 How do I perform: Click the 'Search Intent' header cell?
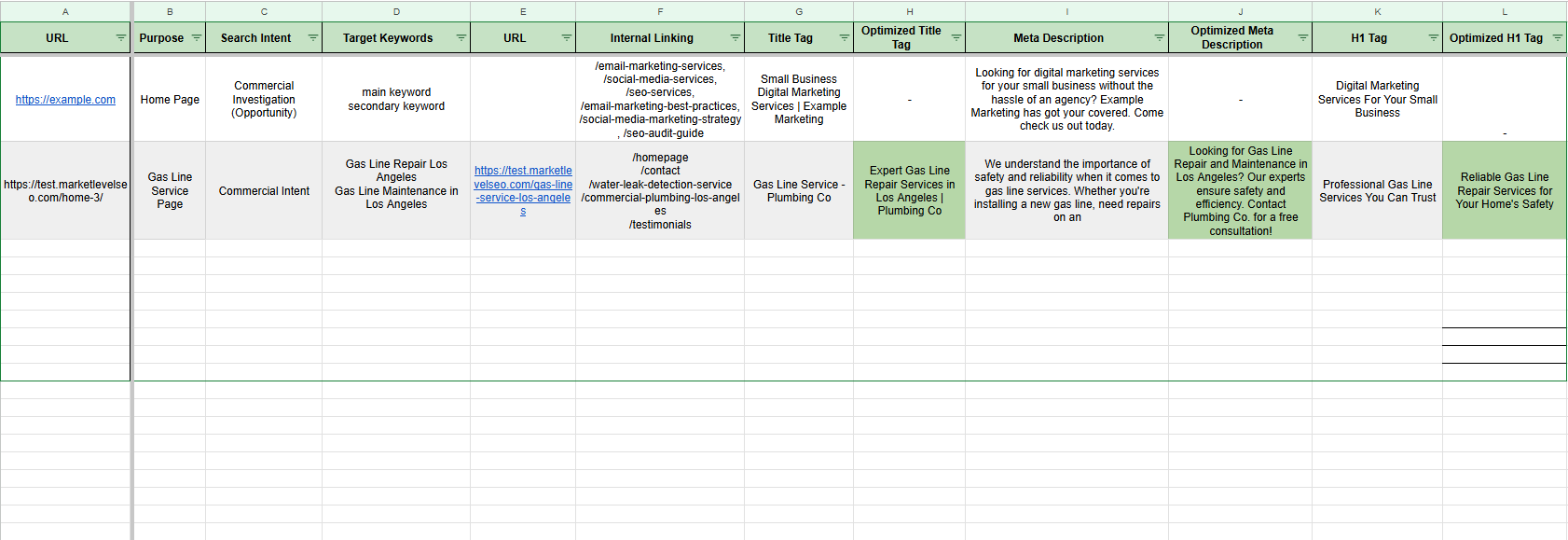tap(264, 38)
